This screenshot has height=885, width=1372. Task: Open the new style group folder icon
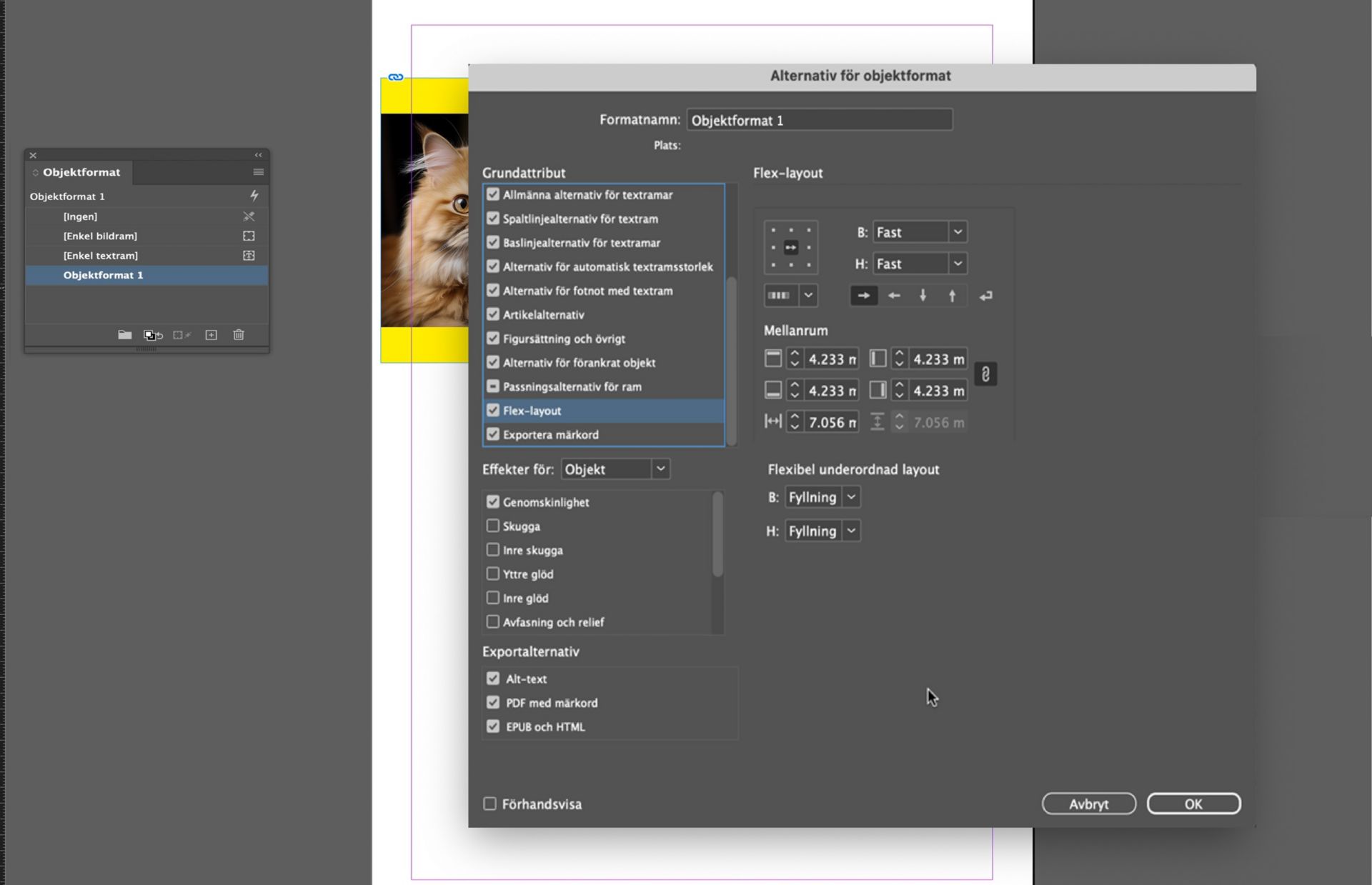point(124,334)
